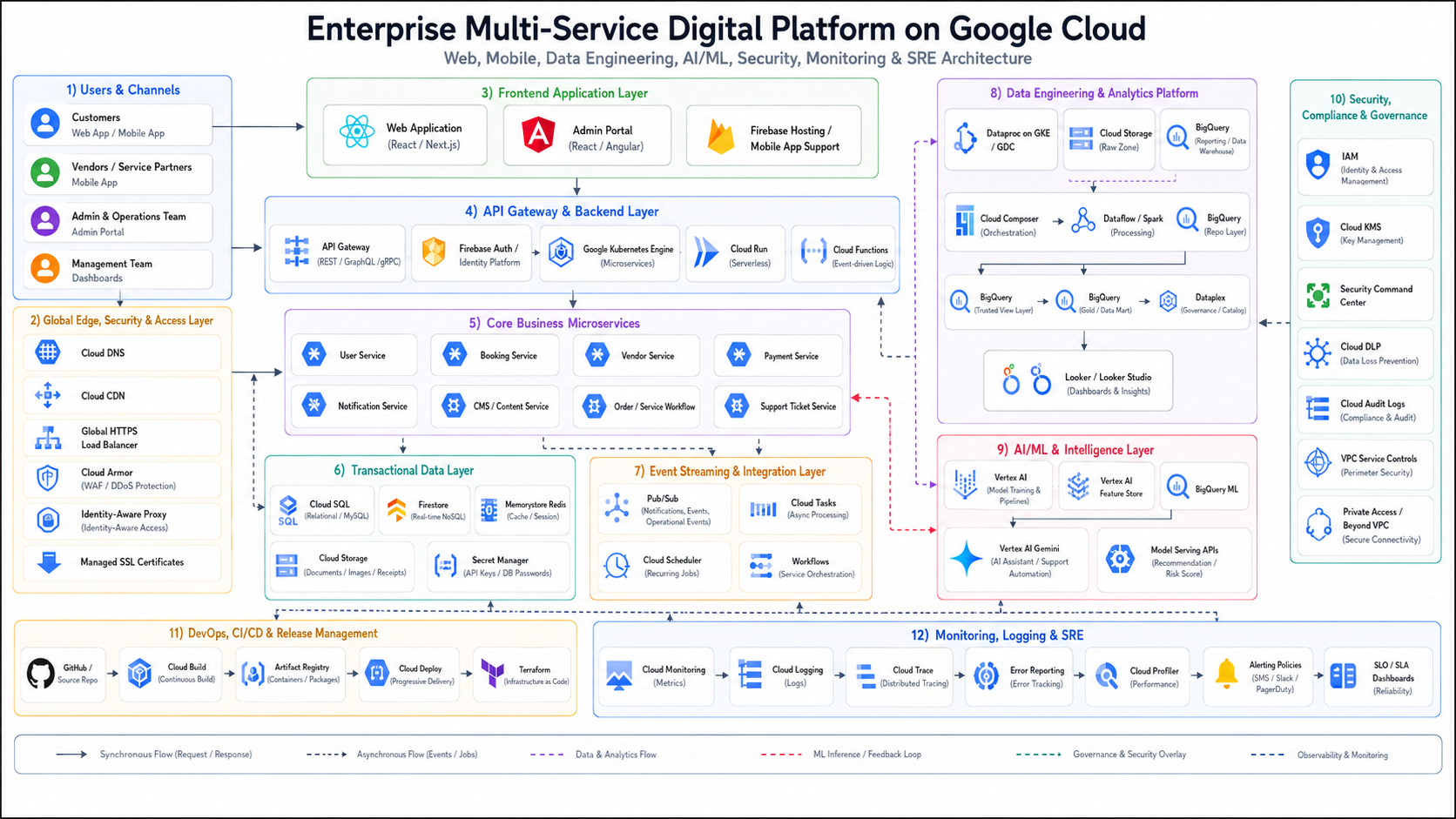Click the Firestore icon
1456x819 pixels.
tap(396, 509)
